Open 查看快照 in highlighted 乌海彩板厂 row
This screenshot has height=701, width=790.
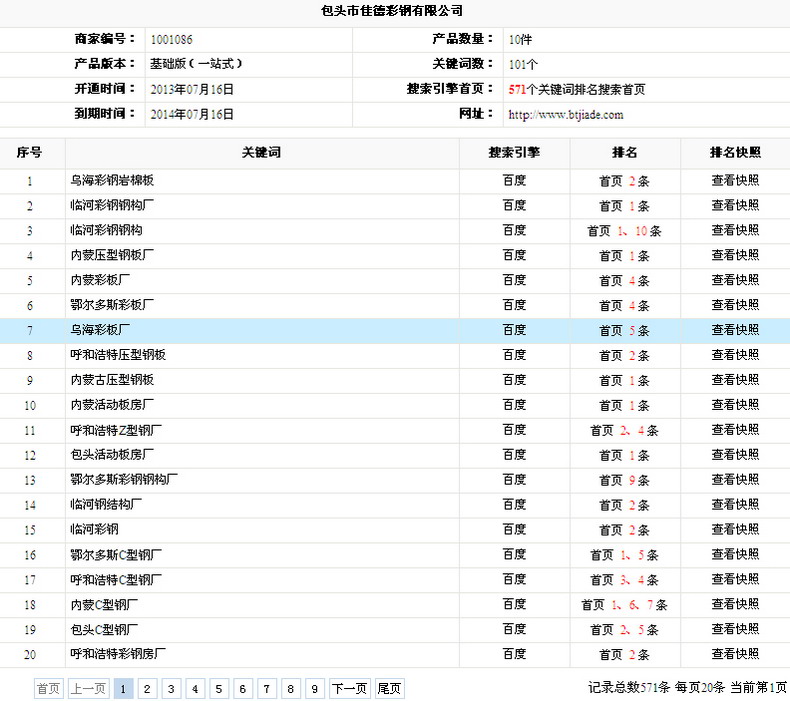[x=735, y=330]
